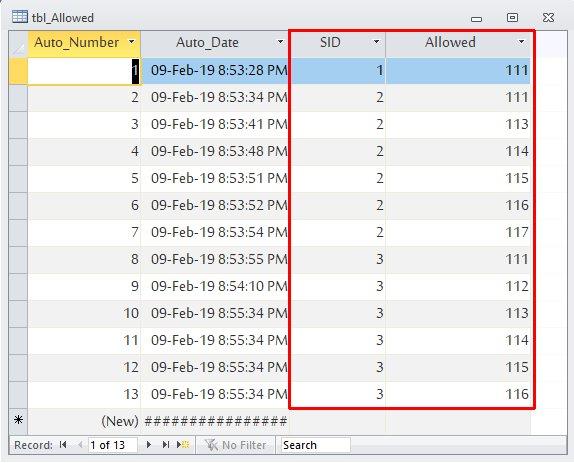Go to first record navigation icon
574x463 pixels.
coord(63,445)
